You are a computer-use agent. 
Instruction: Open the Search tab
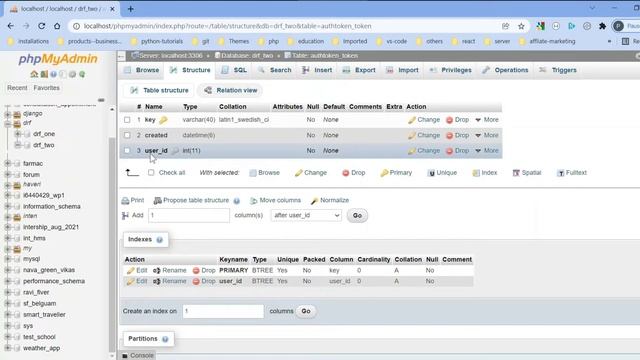coord(274,70)
